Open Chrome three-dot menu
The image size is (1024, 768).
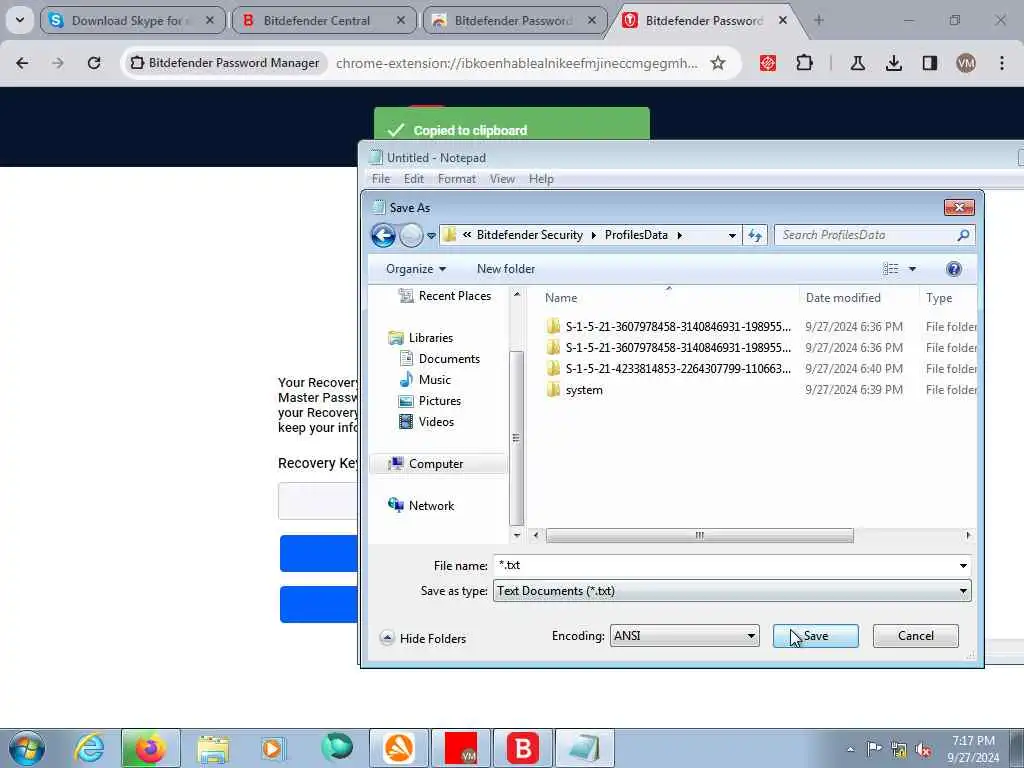1002,63
